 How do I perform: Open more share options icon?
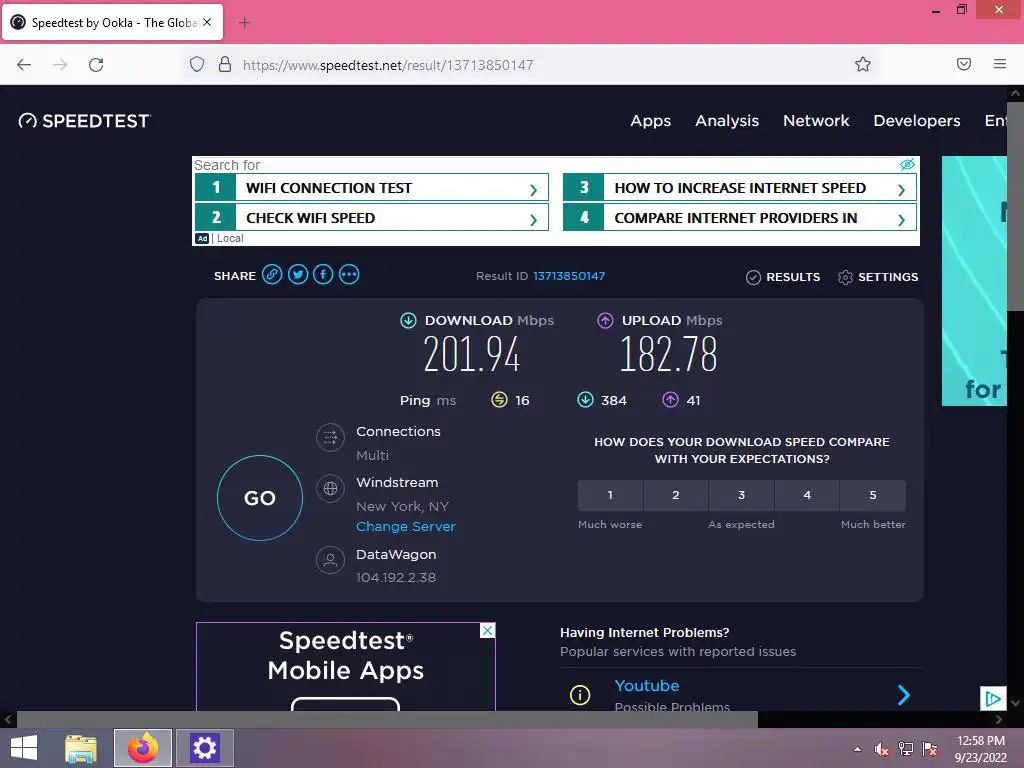click(x=349, y=275)
